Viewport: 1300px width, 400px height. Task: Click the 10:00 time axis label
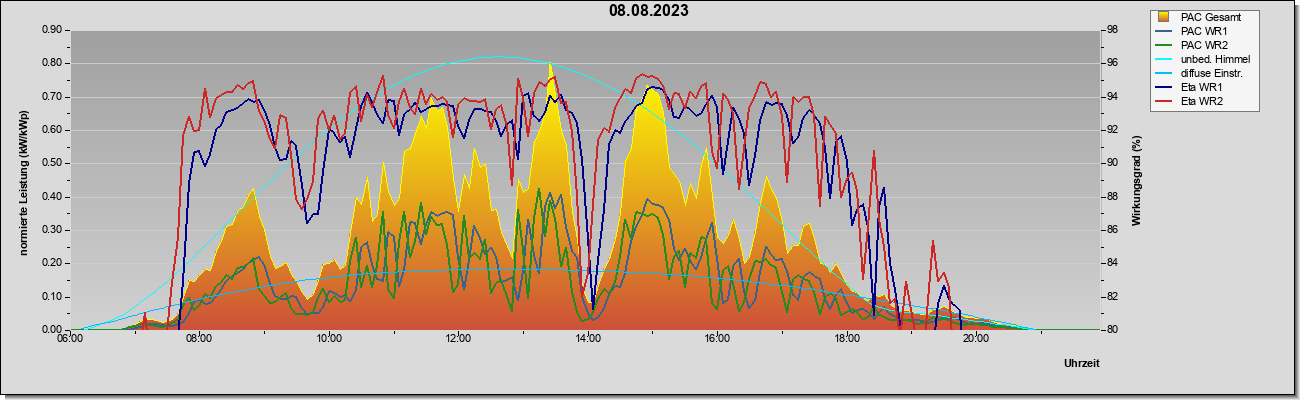click(329, 339)
